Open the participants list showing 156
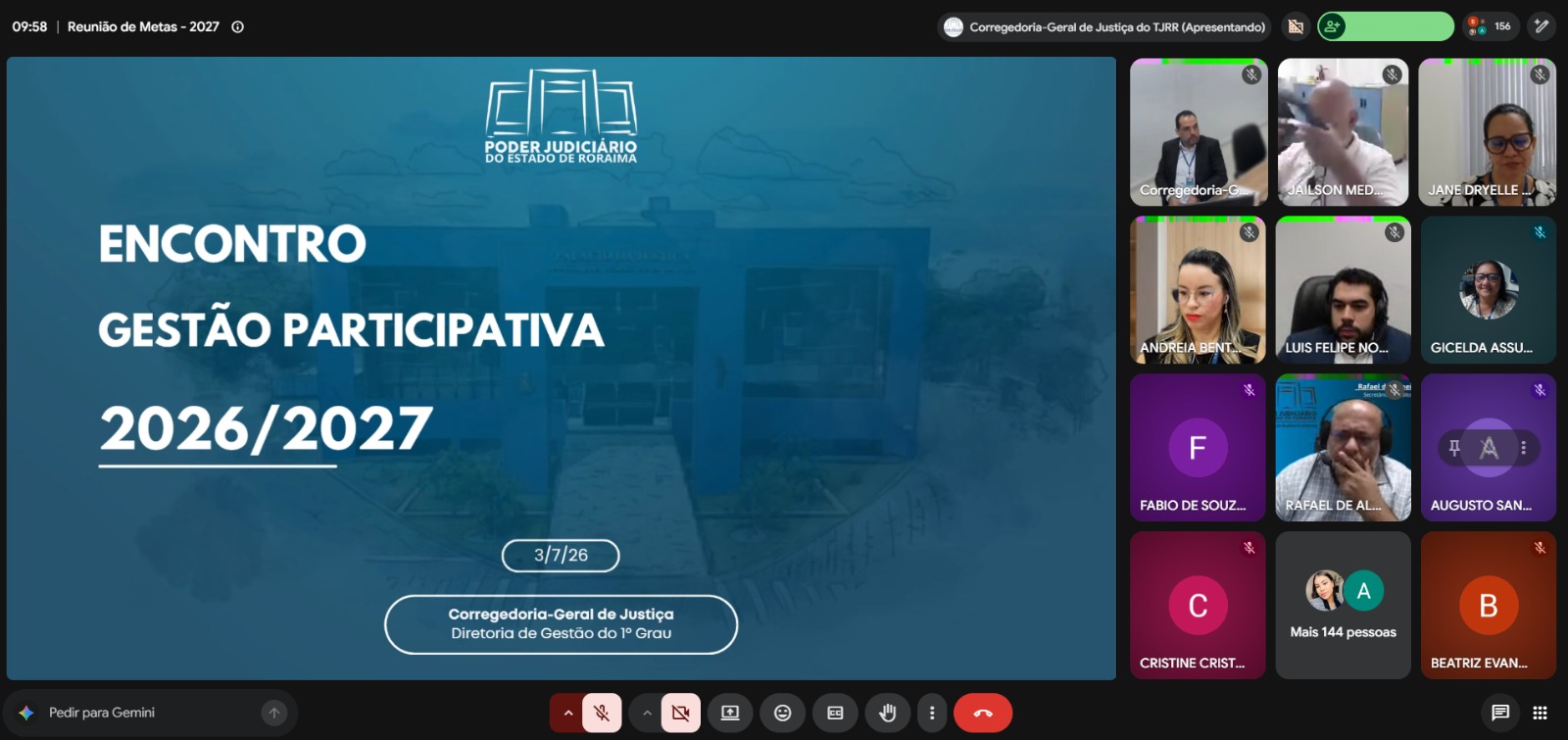 pos(1491,26)
